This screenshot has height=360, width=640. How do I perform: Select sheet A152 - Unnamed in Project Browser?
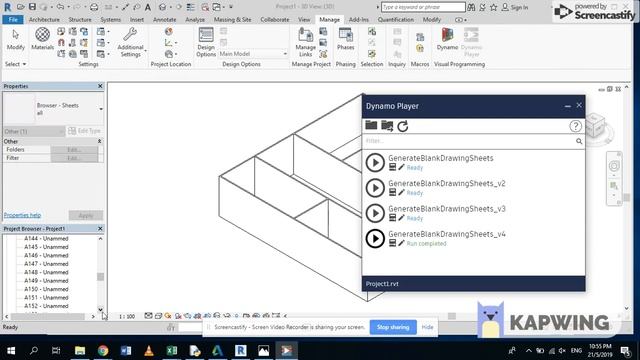46,306
